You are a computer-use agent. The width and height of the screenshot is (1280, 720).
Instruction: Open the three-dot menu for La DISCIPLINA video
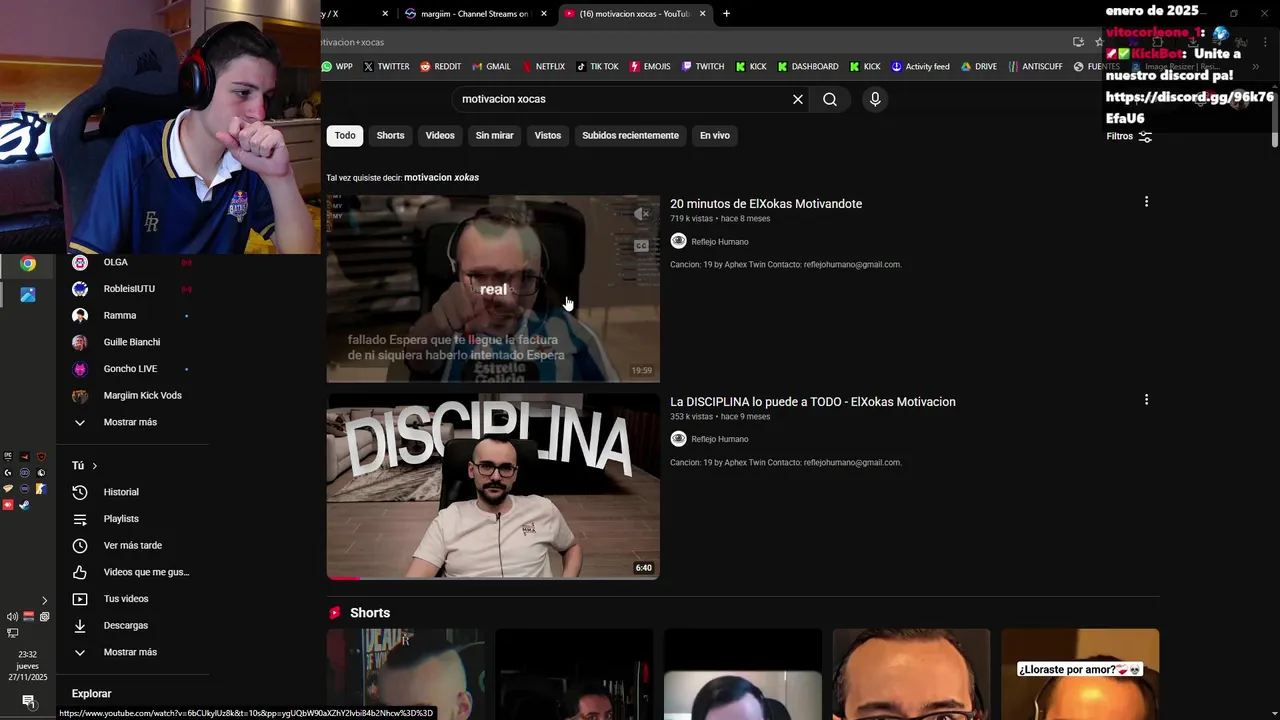coord(1146,400)
